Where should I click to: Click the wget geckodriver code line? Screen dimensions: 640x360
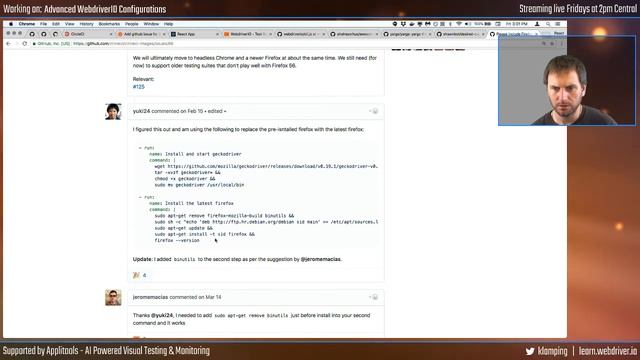point(266,167)
